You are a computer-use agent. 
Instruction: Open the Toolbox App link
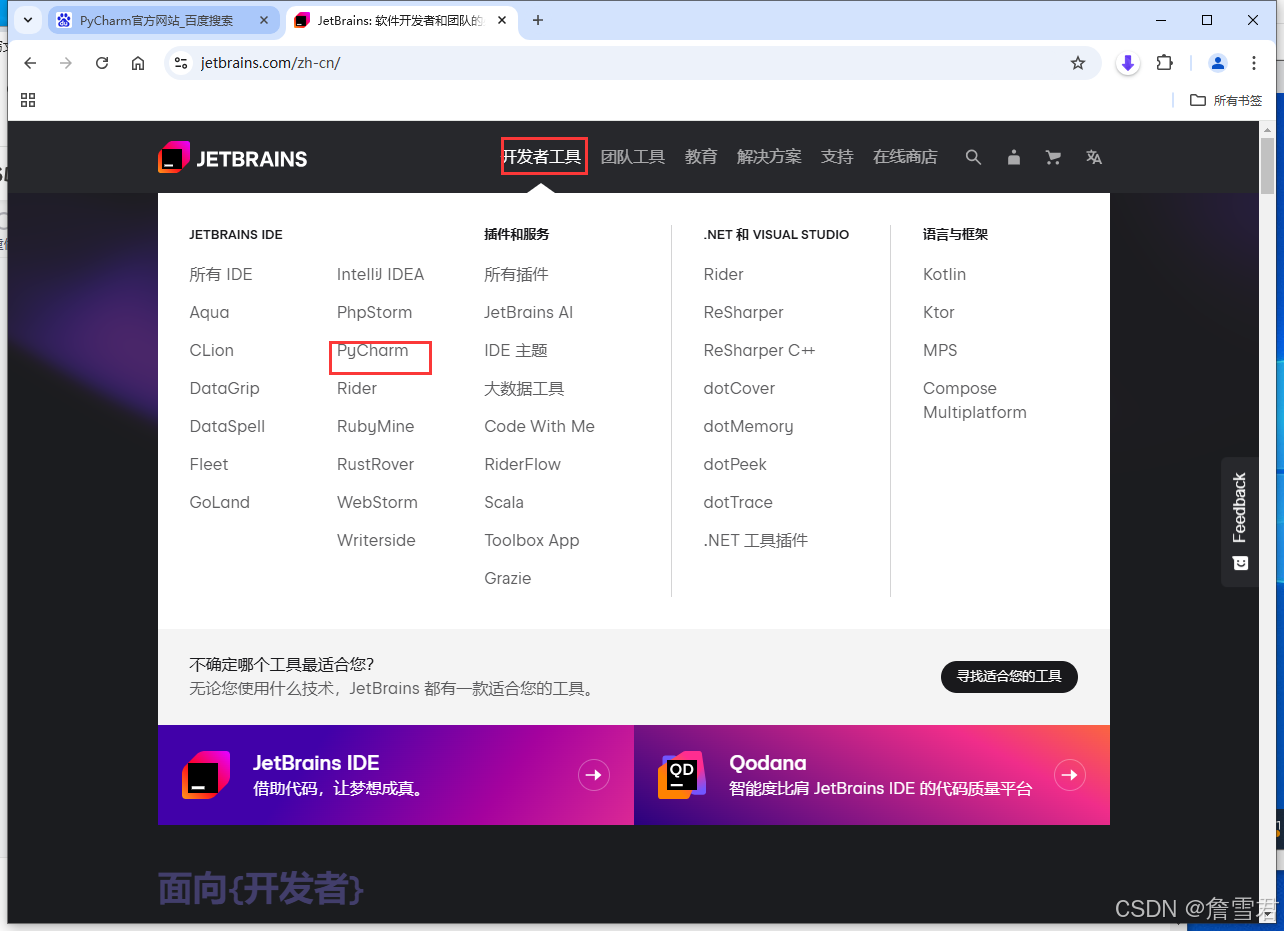point(532,541)
